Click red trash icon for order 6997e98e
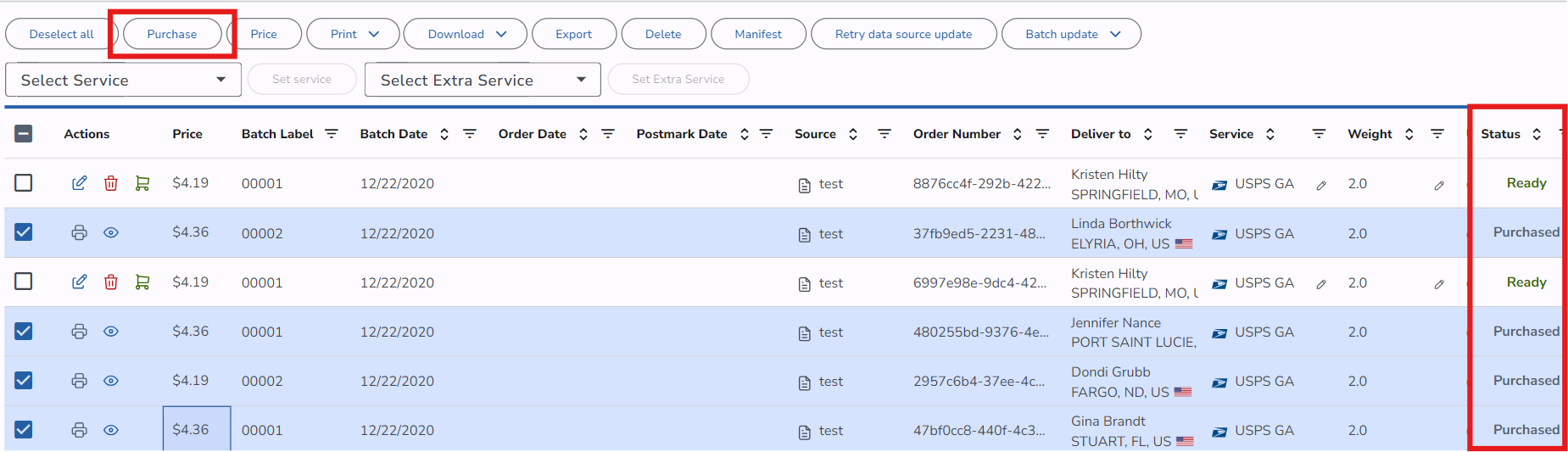The width and height of the screenshot is (1568, 452). tap(111, 282)
